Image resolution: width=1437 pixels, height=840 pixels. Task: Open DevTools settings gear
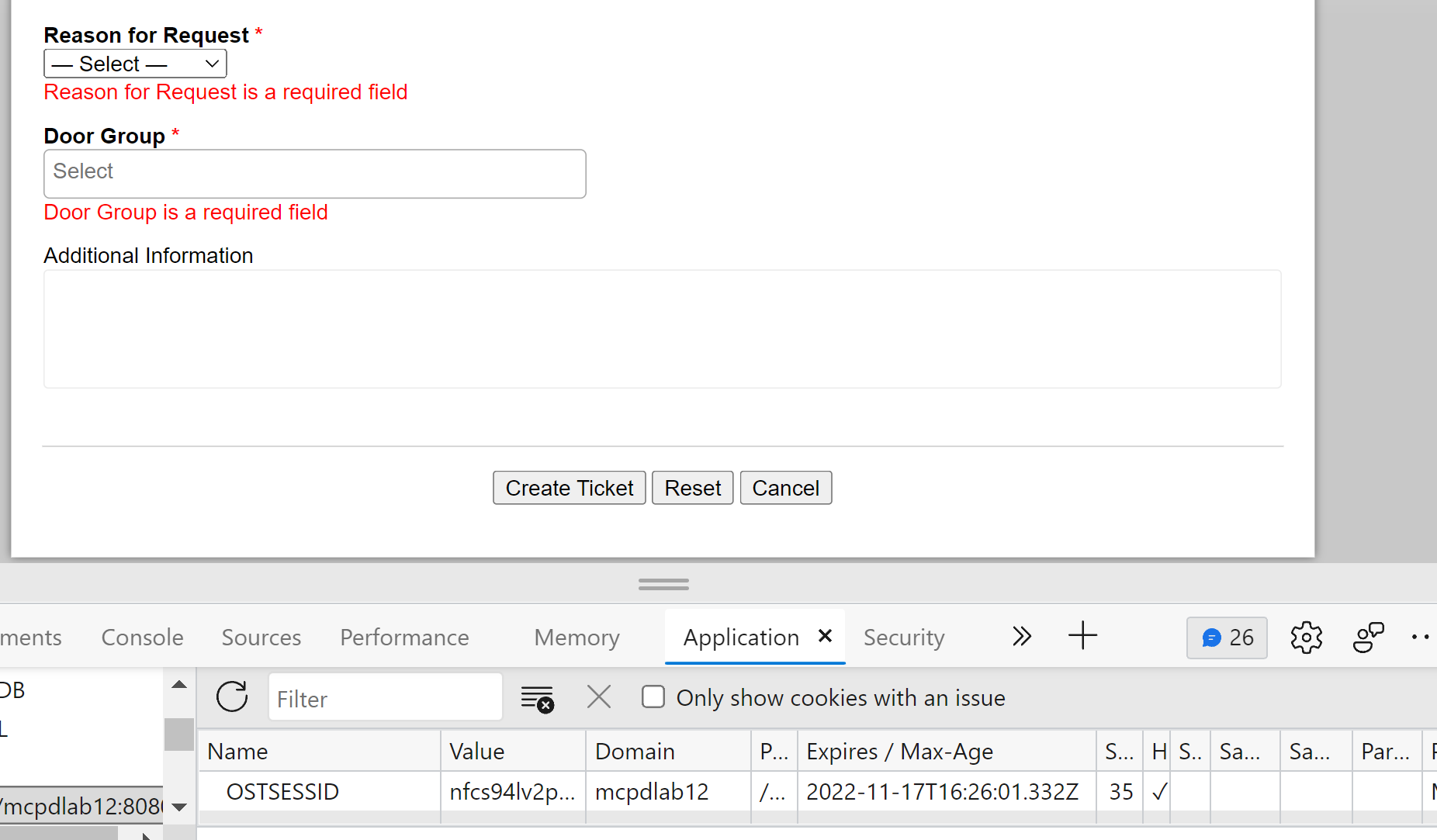tap(1306, 638)
